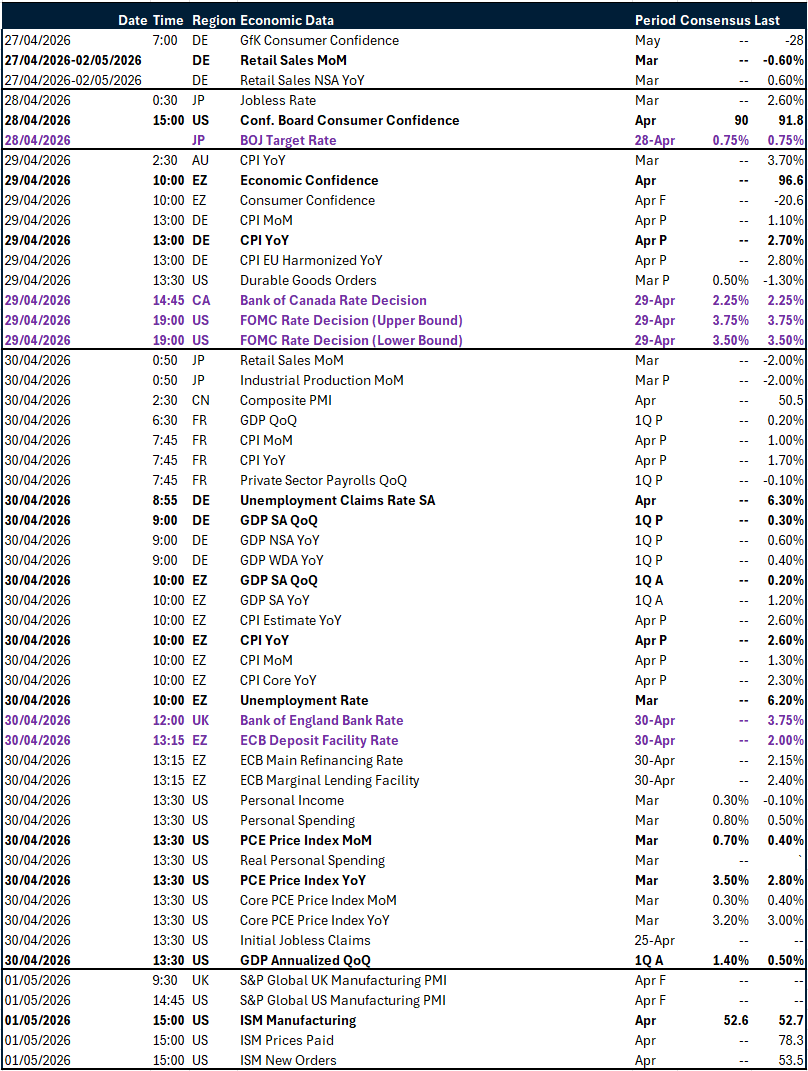Click the Economic Data column header

pyautogui.click(x=287, y=19)
